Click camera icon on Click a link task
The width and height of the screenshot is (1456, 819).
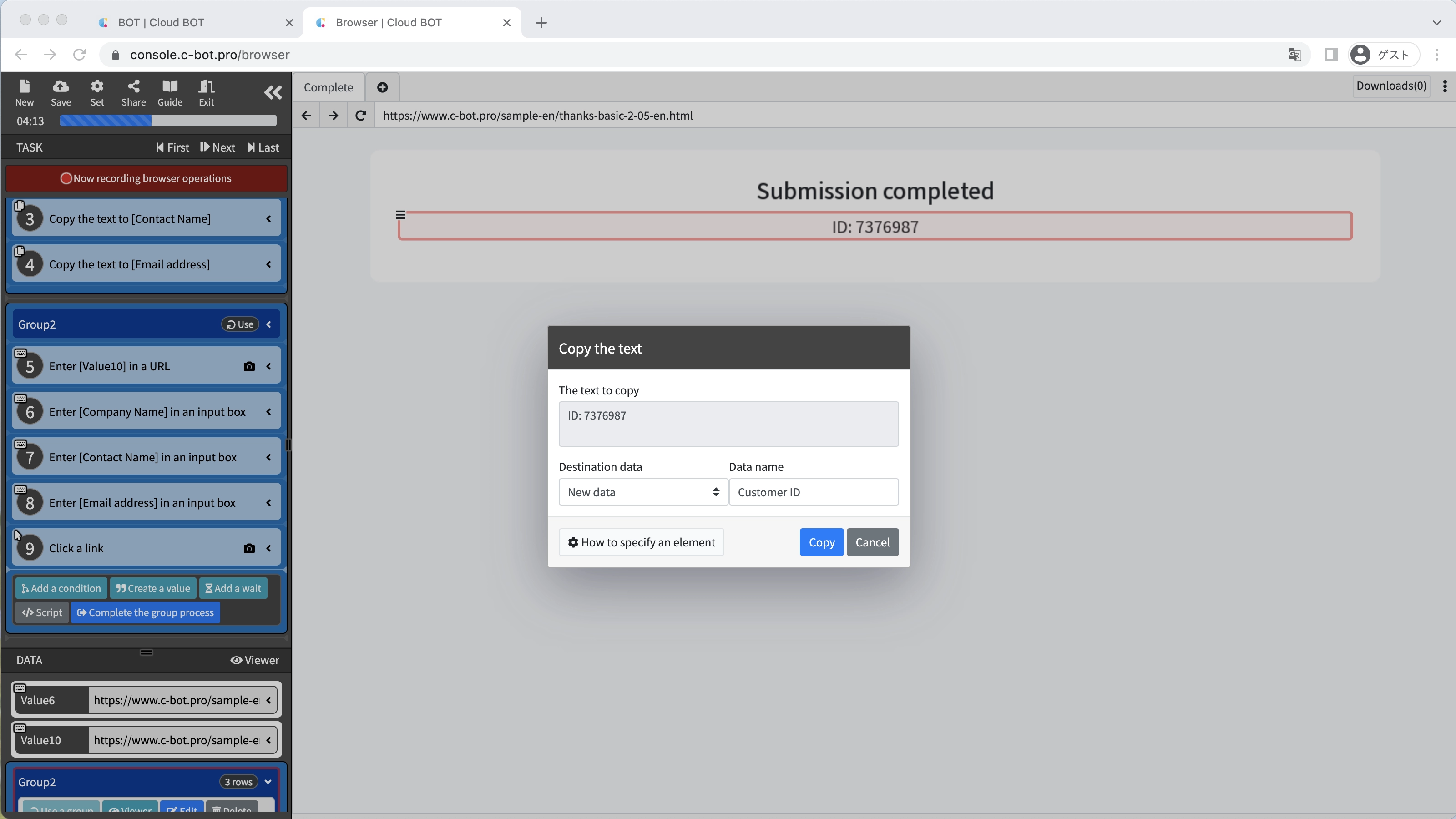point(249,548)
